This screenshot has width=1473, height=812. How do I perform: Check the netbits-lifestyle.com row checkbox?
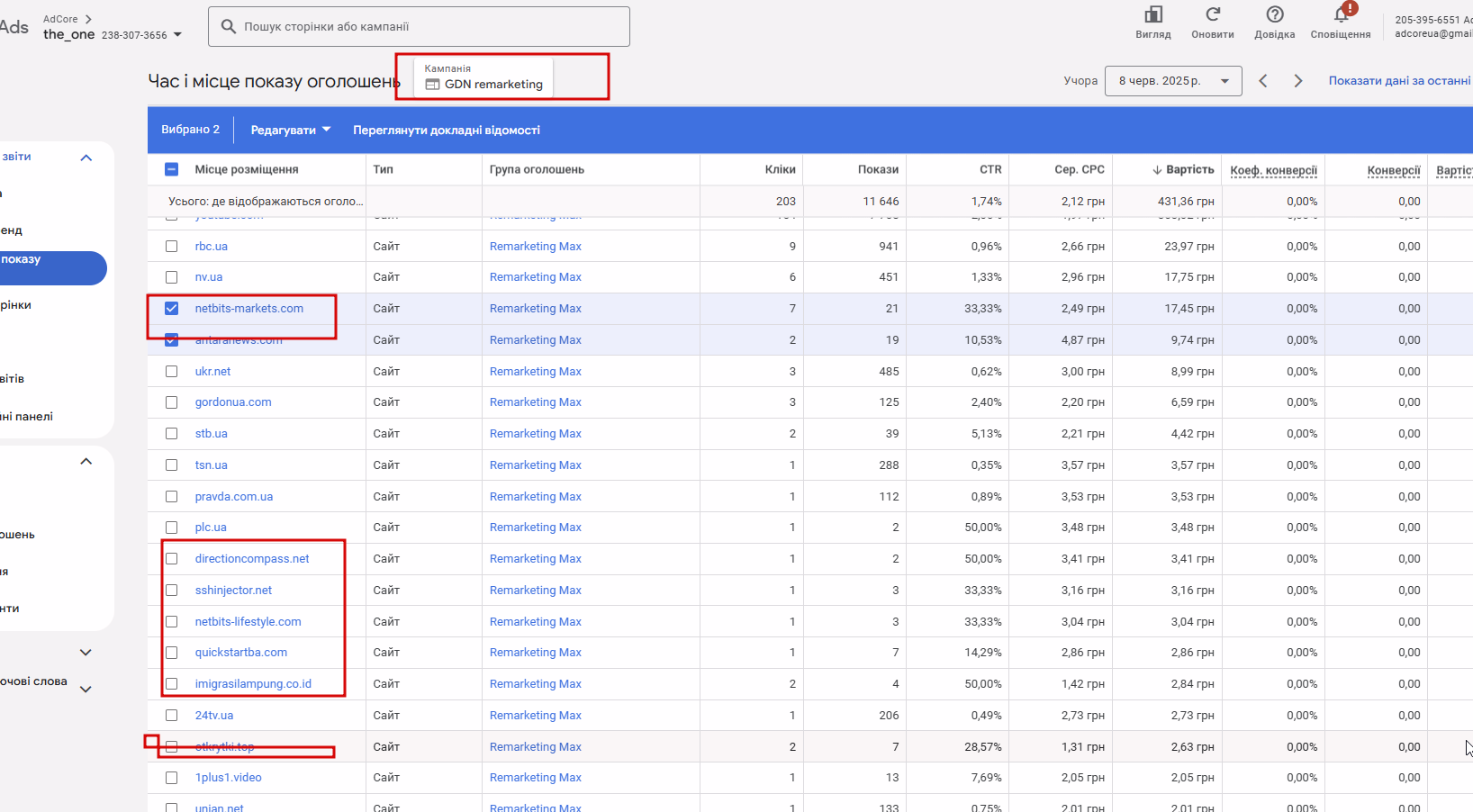point(172,622)
